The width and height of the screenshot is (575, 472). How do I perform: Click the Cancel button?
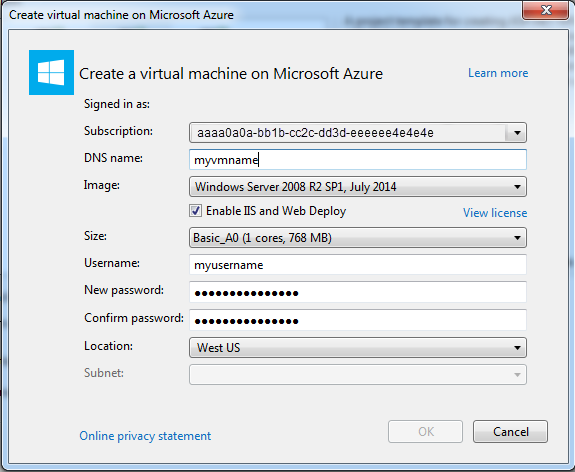coord(510,432)
